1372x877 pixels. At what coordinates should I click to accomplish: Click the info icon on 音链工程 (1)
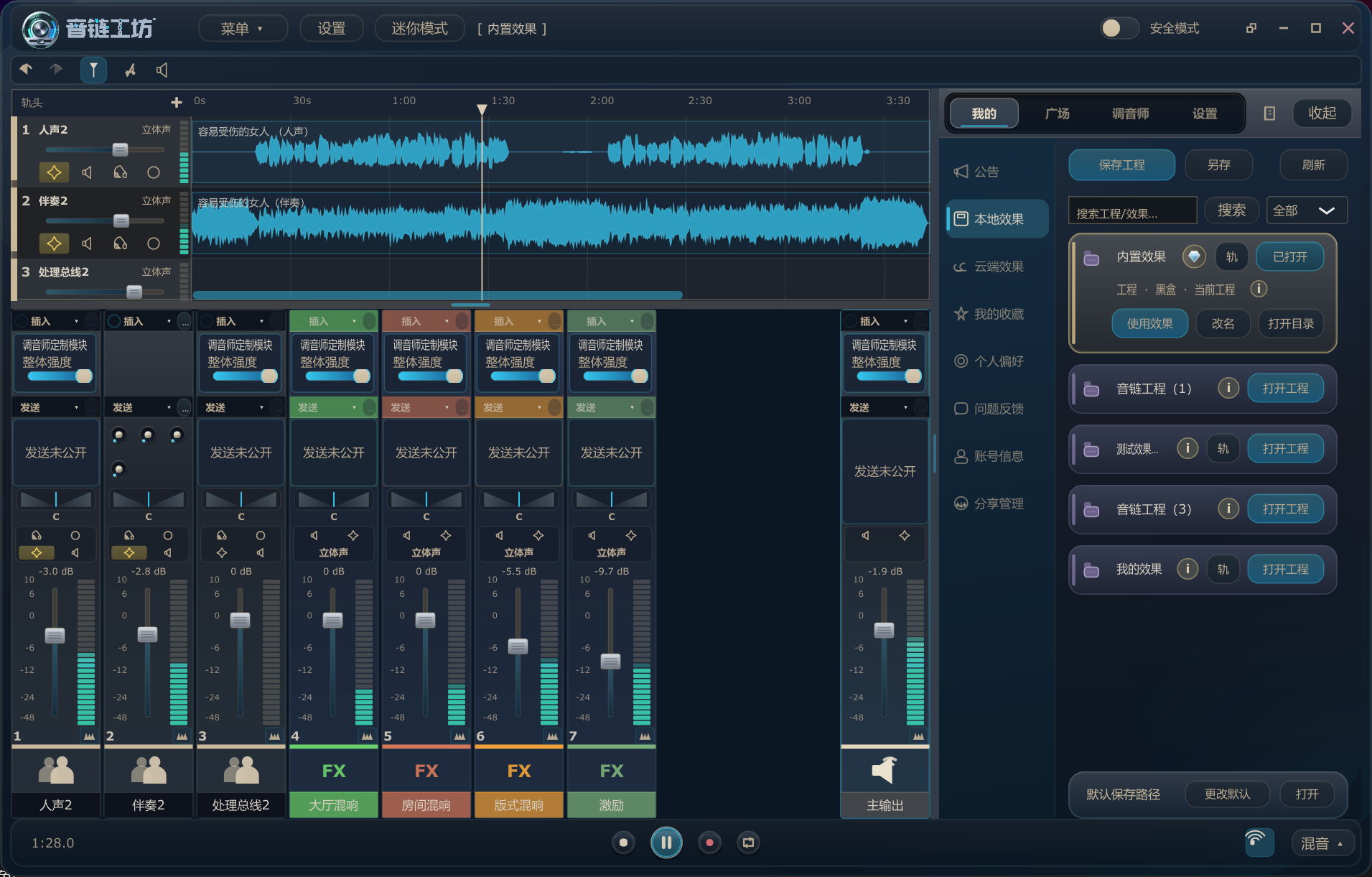click(x=1228, y=389)
